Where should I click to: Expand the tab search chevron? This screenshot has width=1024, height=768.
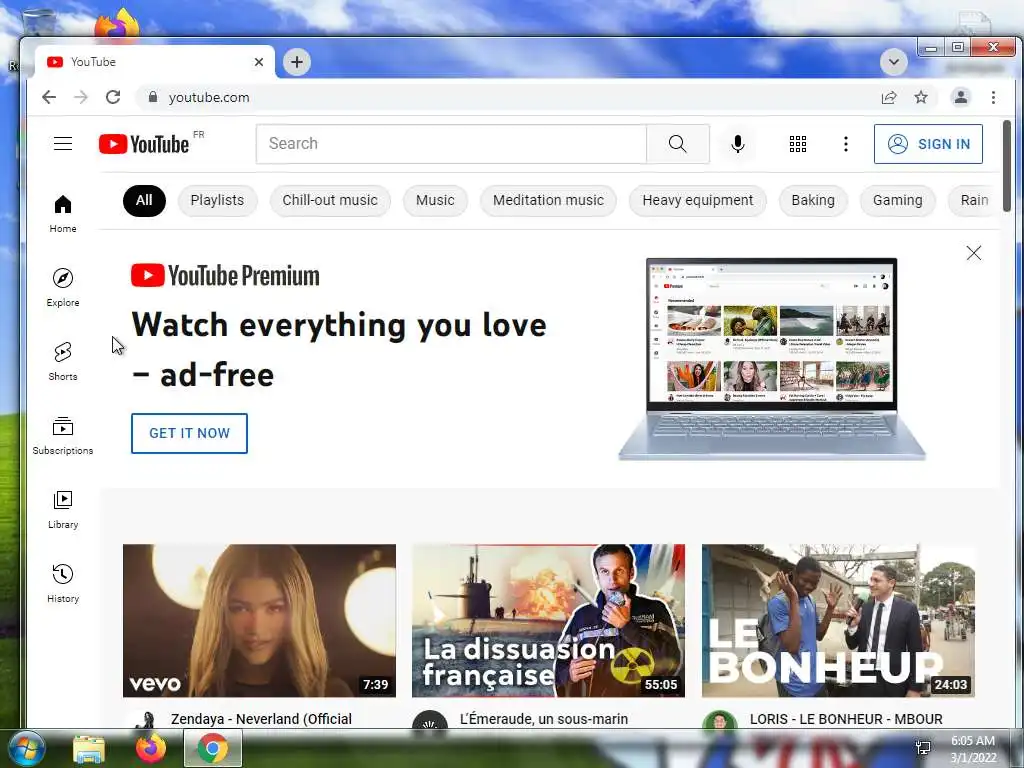tap(893, 62)
